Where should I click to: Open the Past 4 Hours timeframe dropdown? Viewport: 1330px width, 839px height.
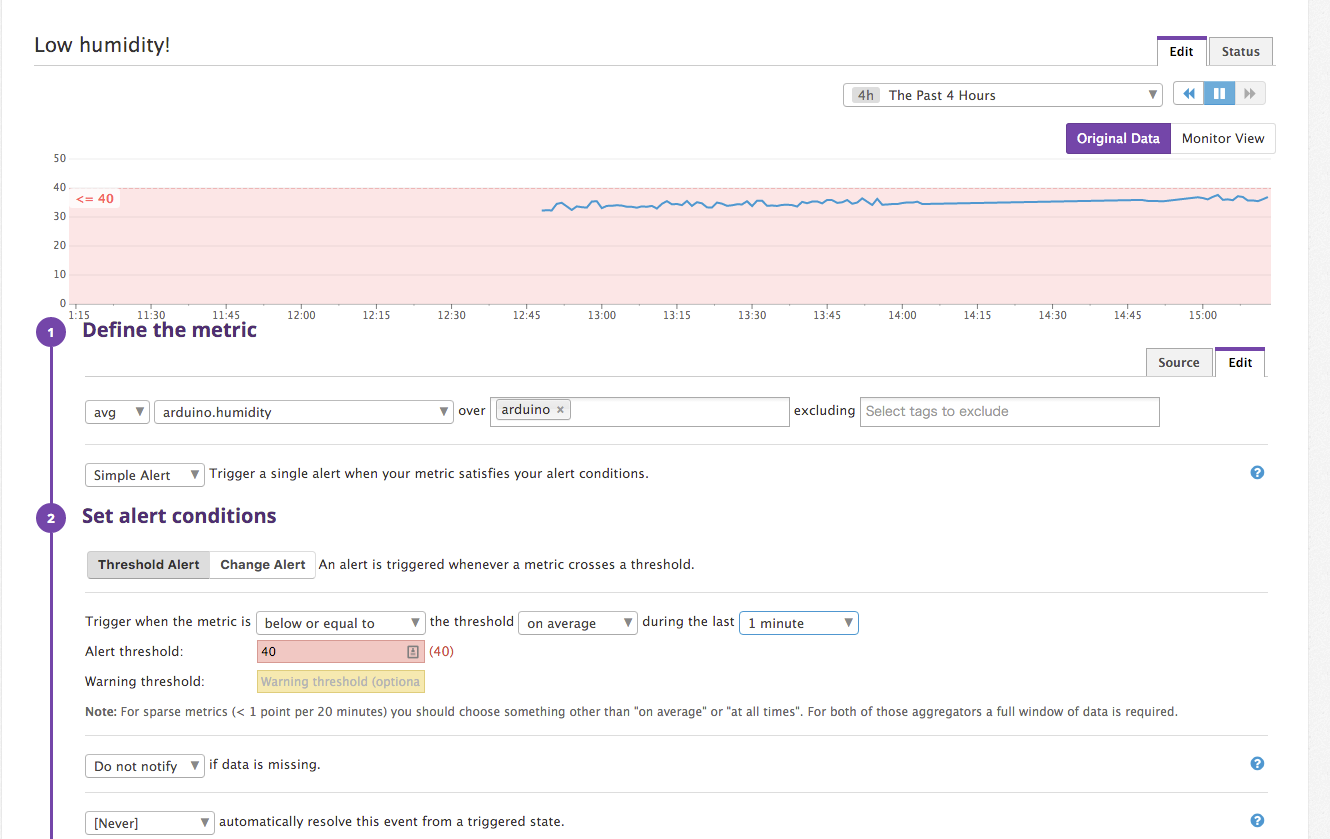[x=1002, y=95]
